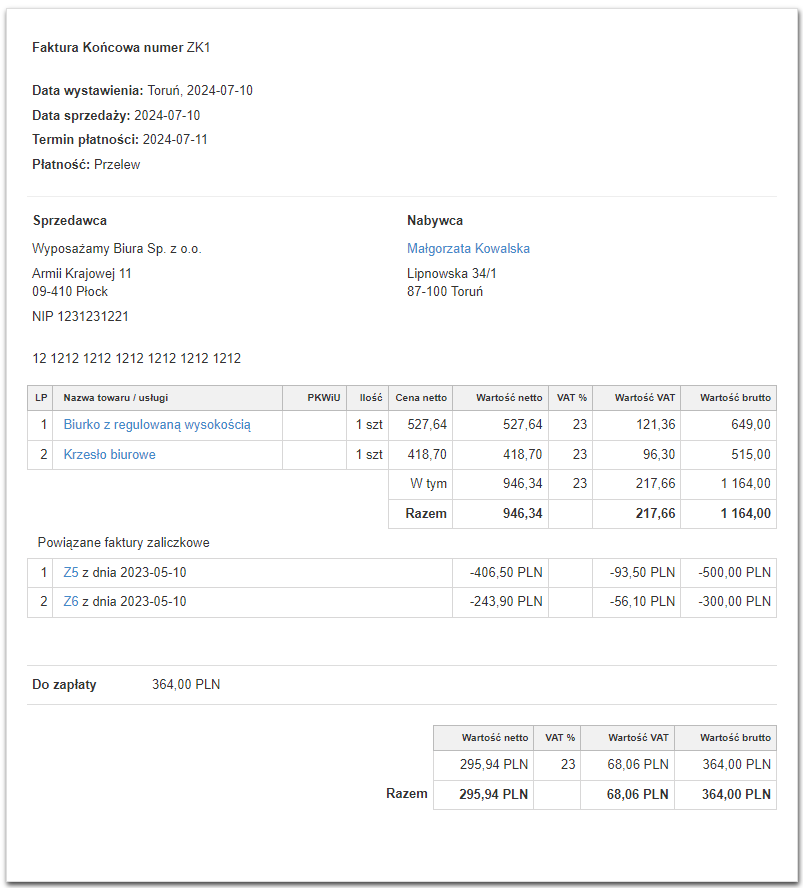Screen dimensions: 803x888
Task: Click the Do zapłaty label
Action: (x=64, y=685)
